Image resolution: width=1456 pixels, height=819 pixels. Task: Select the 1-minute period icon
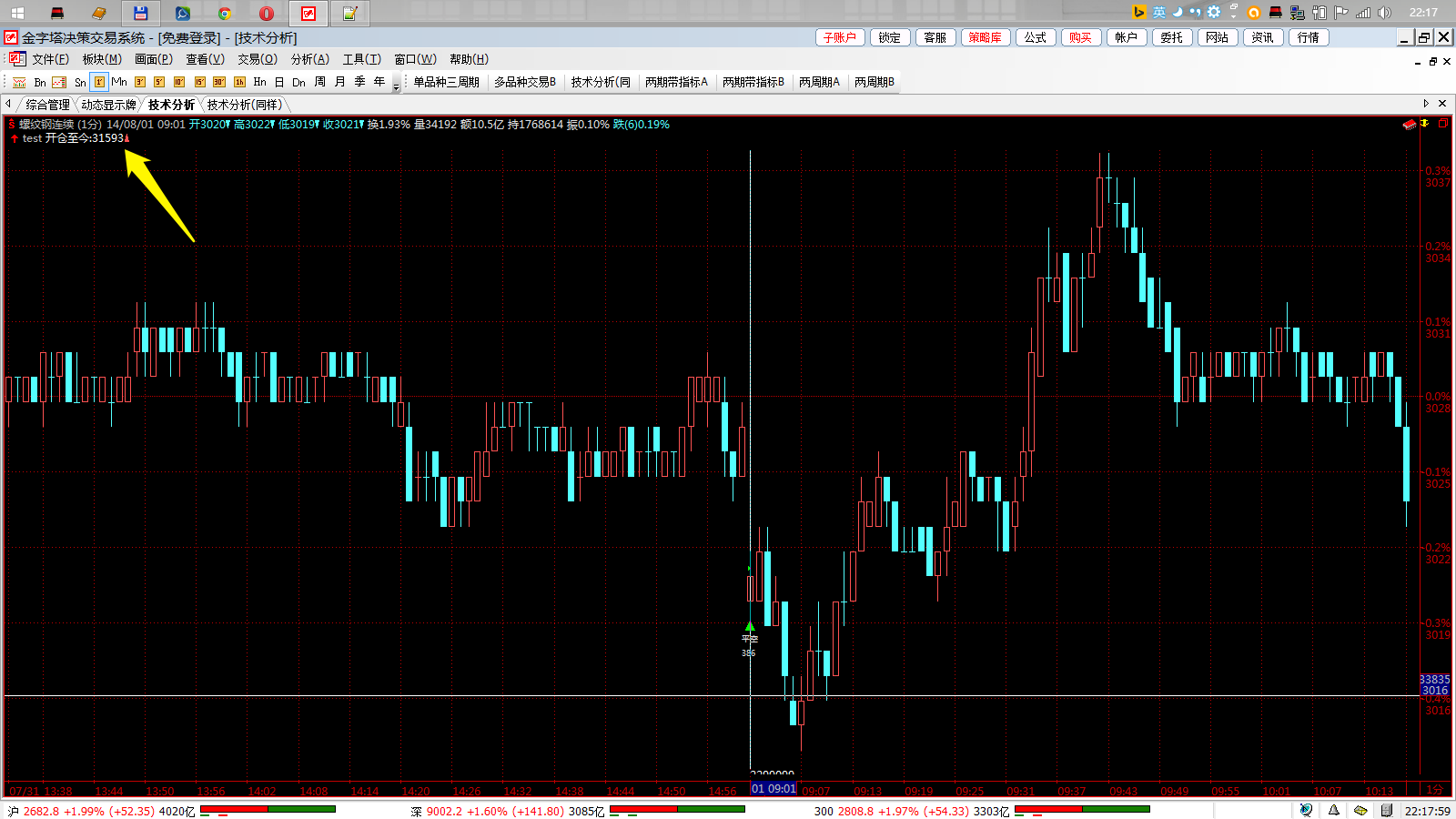(x=99, y=82)
